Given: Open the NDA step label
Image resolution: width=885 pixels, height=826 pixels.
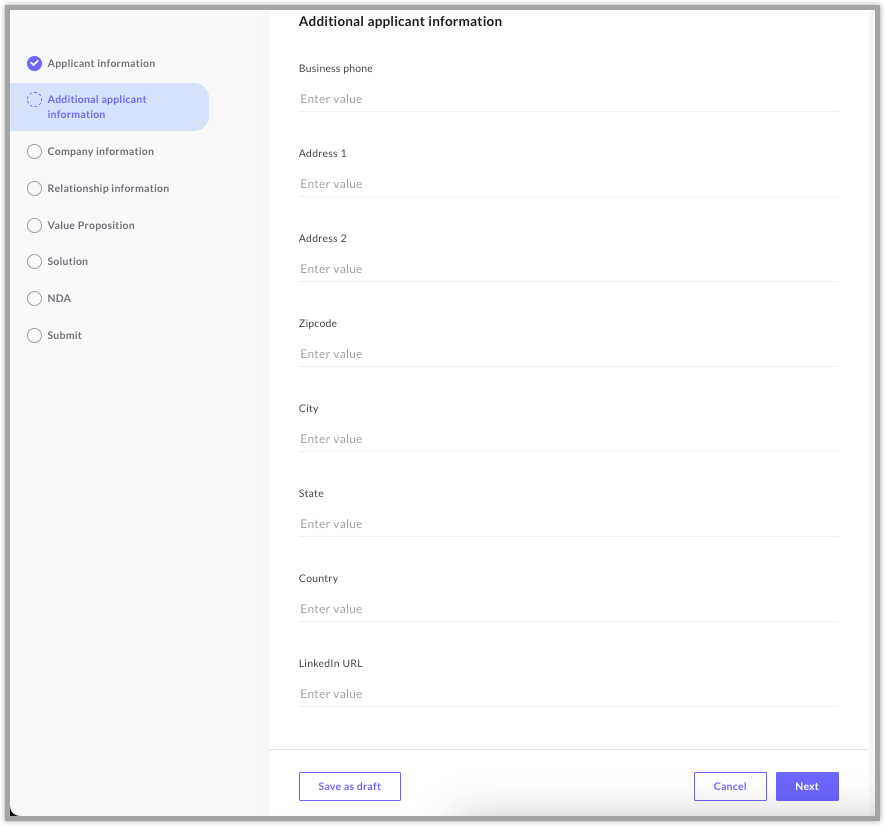Looking at the screenshot, I should [59, 298].
